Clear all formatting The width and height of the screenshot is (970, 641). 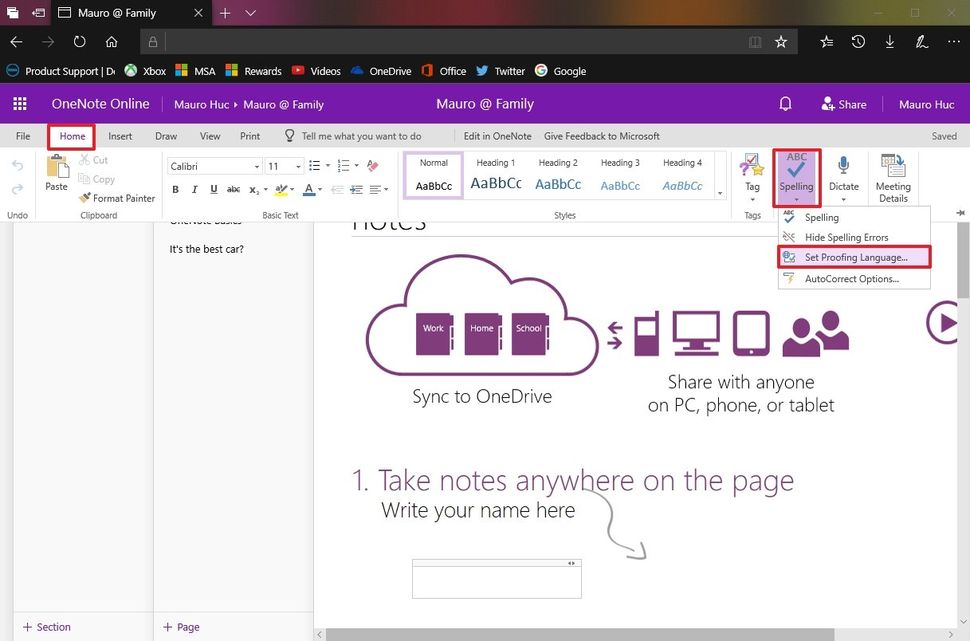click(x=373, y=165)
